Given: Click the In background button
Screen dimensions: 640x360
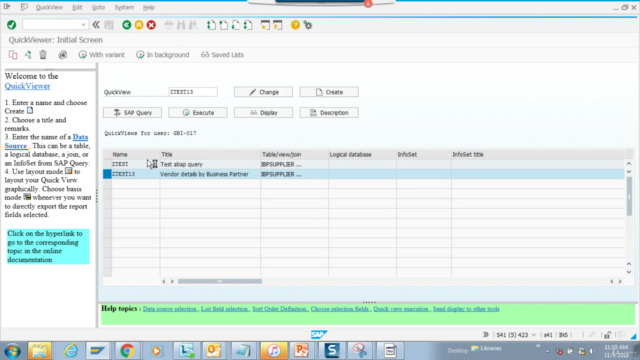Looking at the screenshot, I should pyautogui.click(x=163, y=55).
